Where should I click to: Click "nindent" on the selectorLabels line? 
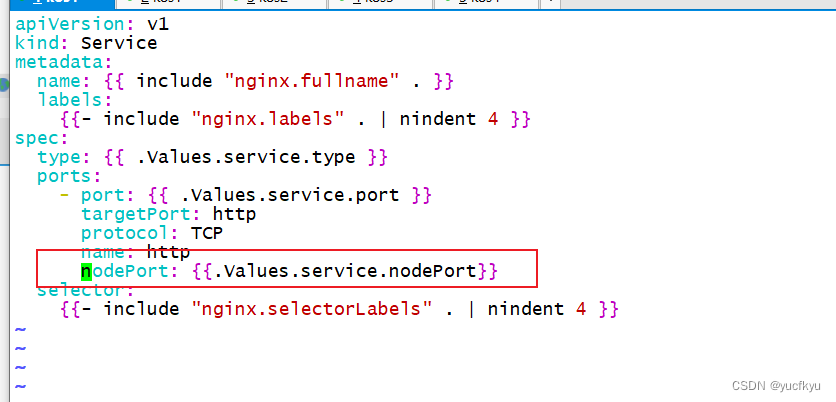[526, 309]
